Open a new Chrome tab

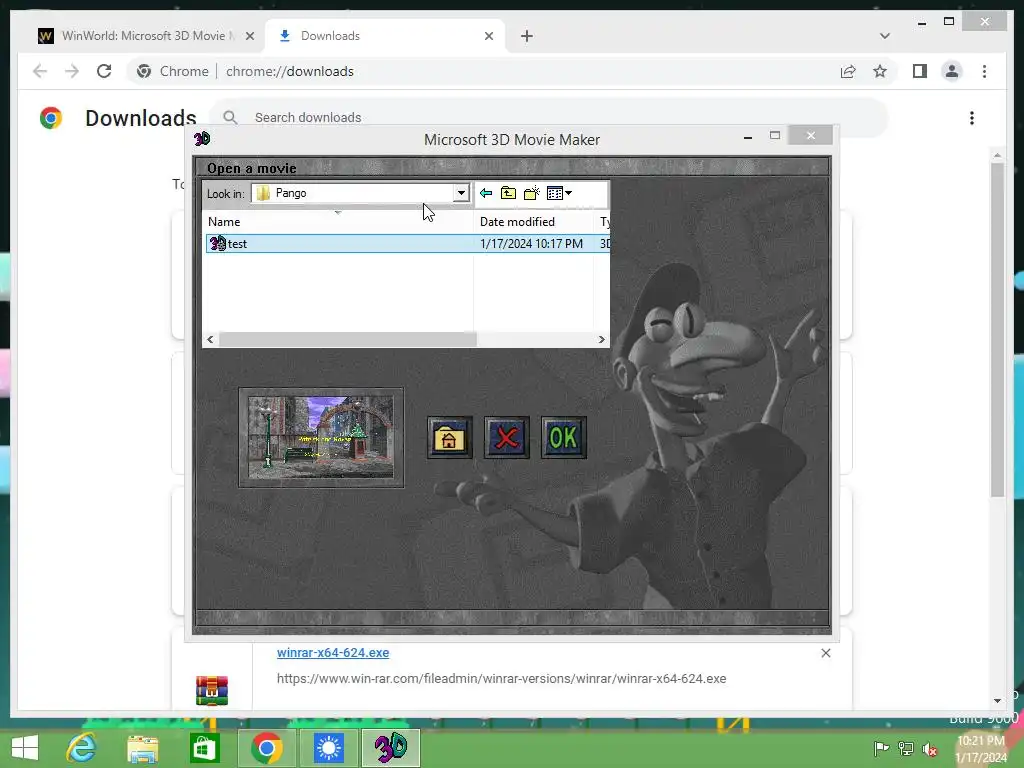tap(526, 36)
